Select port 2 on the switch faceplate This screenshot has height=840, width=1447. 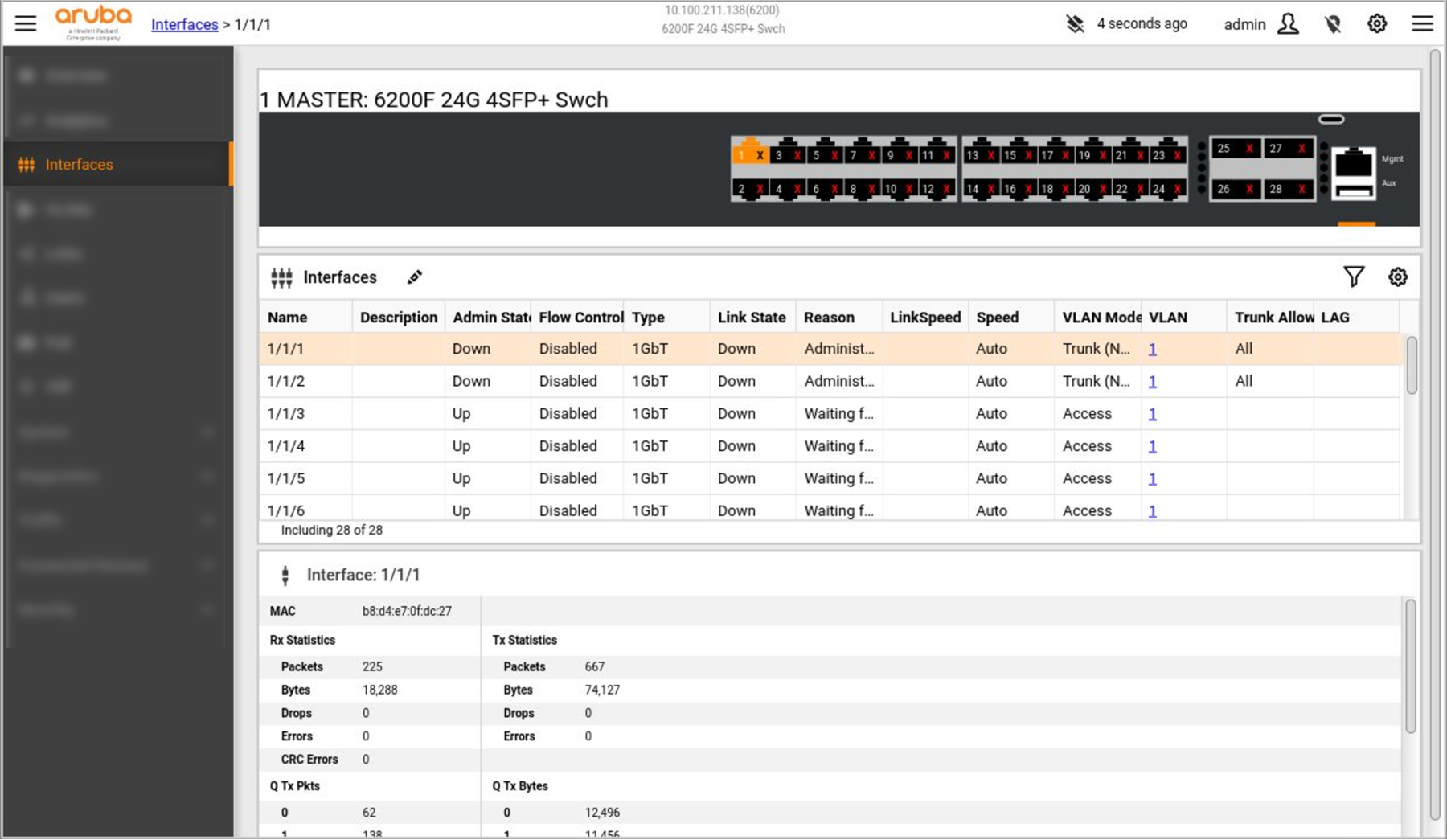[x=749, y=190]
